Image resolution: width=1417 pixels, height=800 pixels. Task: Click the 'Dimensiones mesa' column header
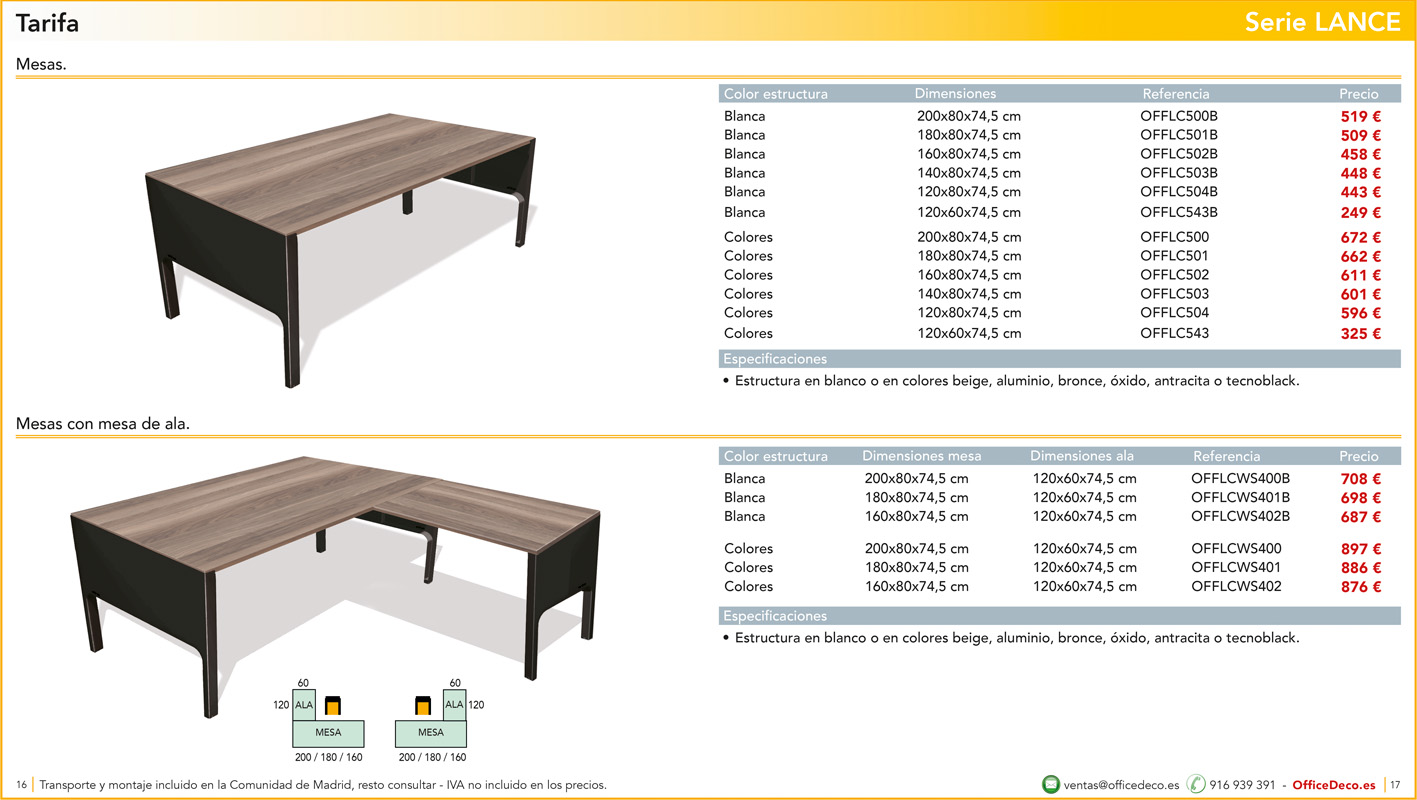pos(922,456)
